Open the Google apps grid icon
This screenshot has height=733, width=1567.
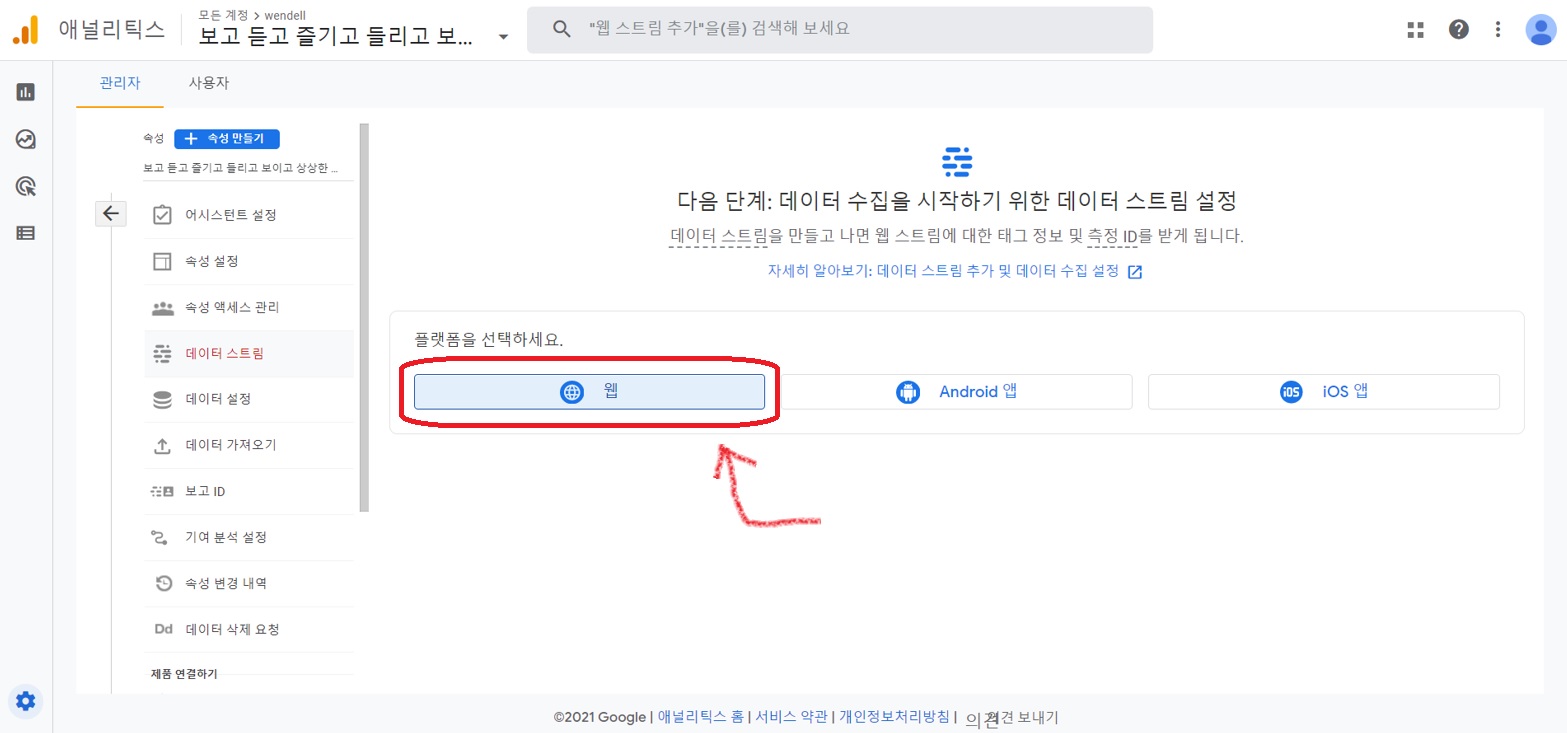click(x=1415, y=30)
